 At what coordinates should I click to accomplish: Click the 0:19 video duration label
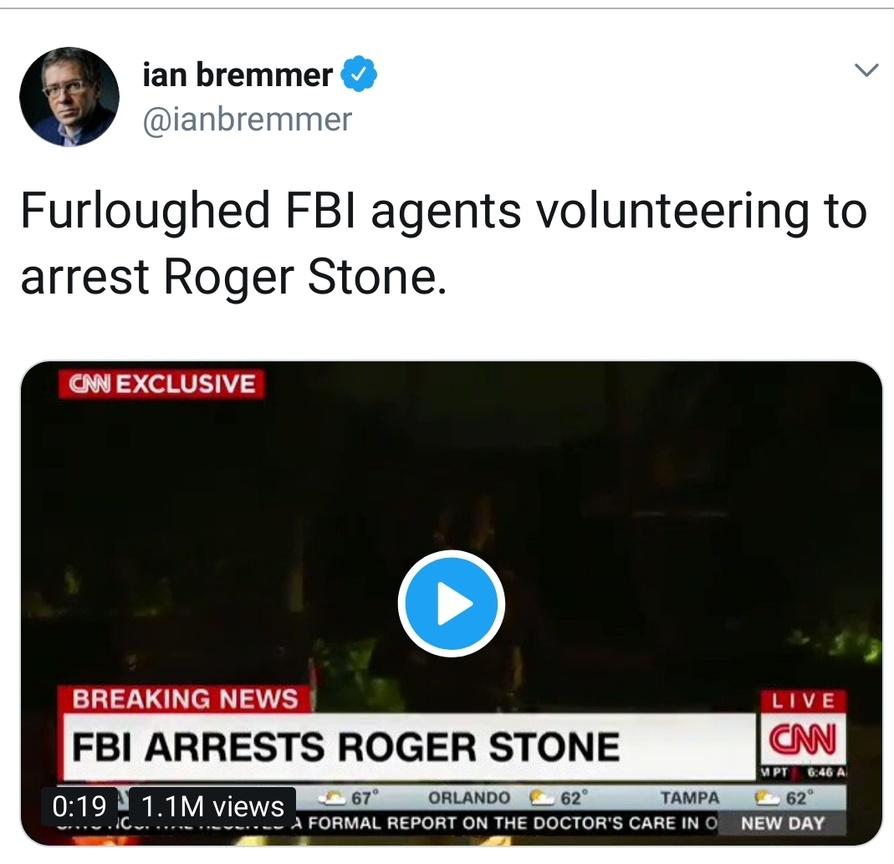tap(79, 806)
